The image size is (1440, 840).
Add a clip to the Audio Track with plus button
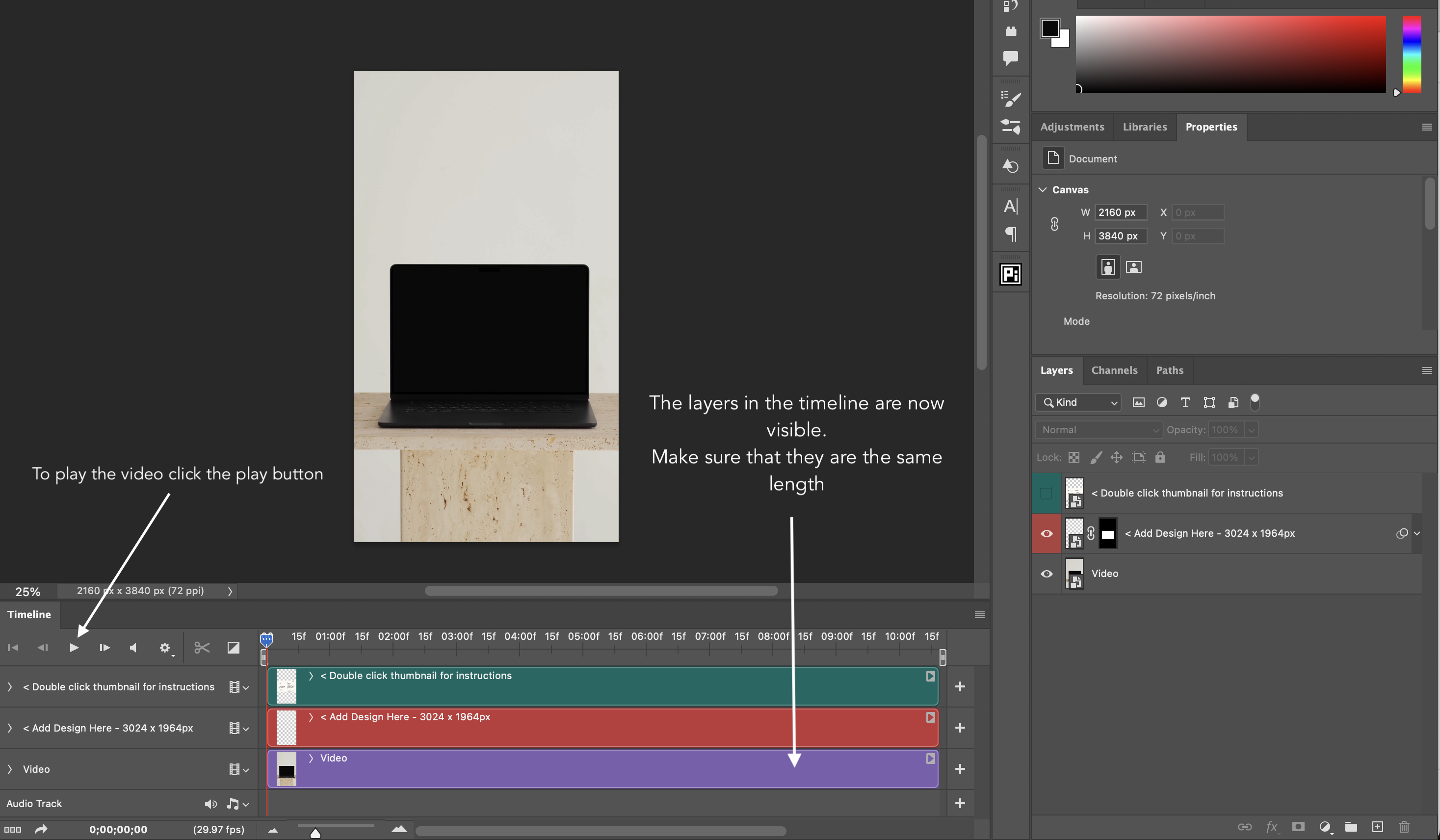(x=961, y=803)
